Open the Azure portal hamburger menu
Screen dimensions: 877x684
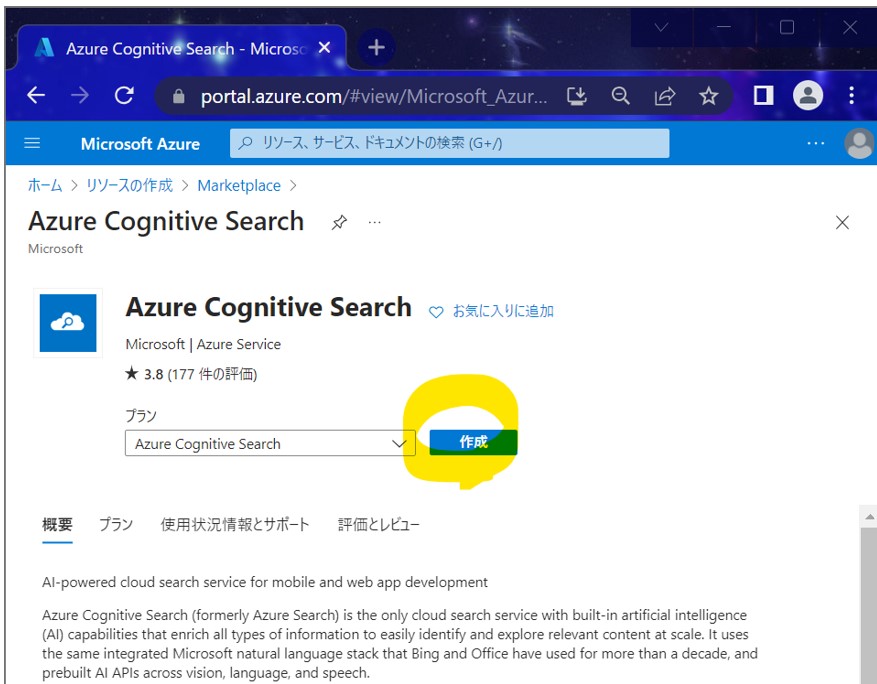[x=32, y=143]
